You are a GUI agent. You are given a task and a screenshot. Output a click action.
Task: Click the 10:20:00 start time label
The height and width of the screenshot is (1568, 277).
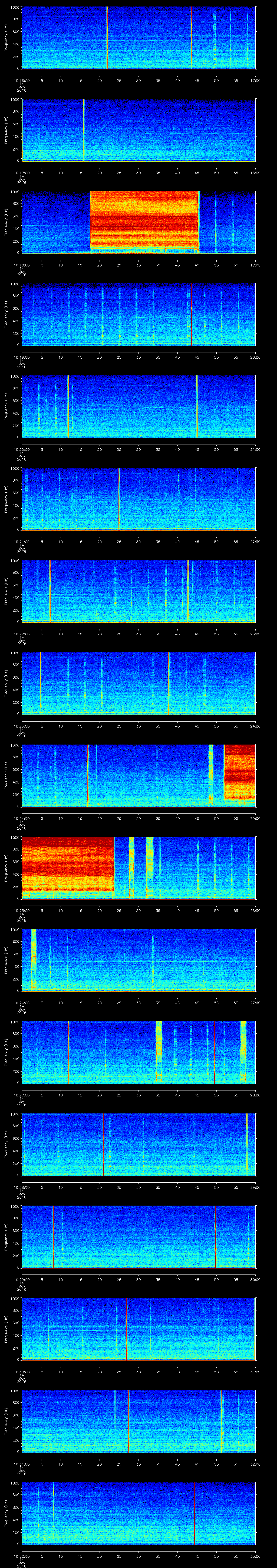click(x=21, y=449)
